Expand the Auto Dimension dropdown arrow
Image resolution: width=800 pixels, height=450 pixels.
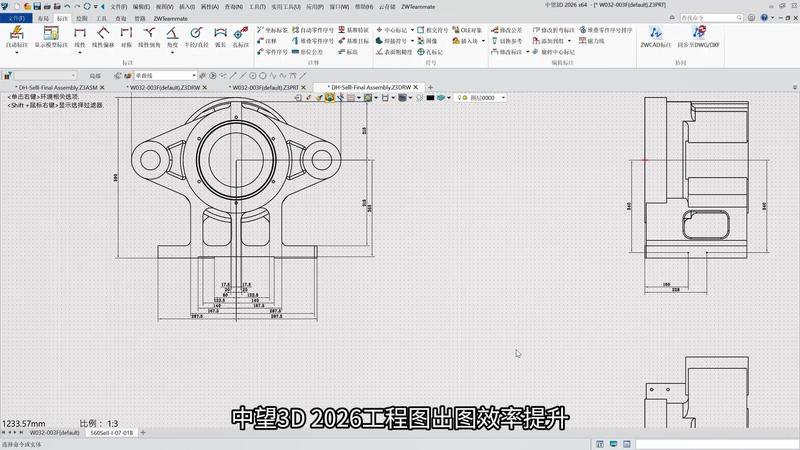tap(16, 53)
